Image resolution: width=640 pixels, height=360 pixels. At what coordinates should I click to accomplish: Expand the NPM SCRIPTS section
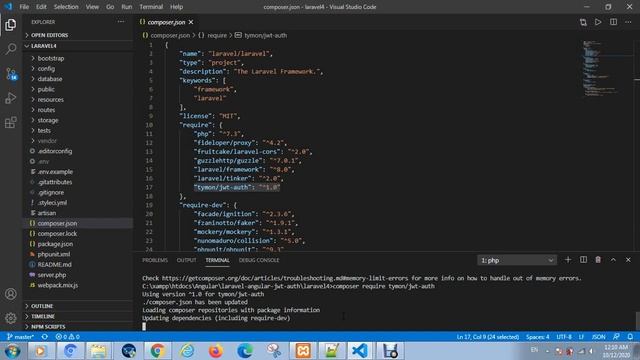(x=78, y=327)
